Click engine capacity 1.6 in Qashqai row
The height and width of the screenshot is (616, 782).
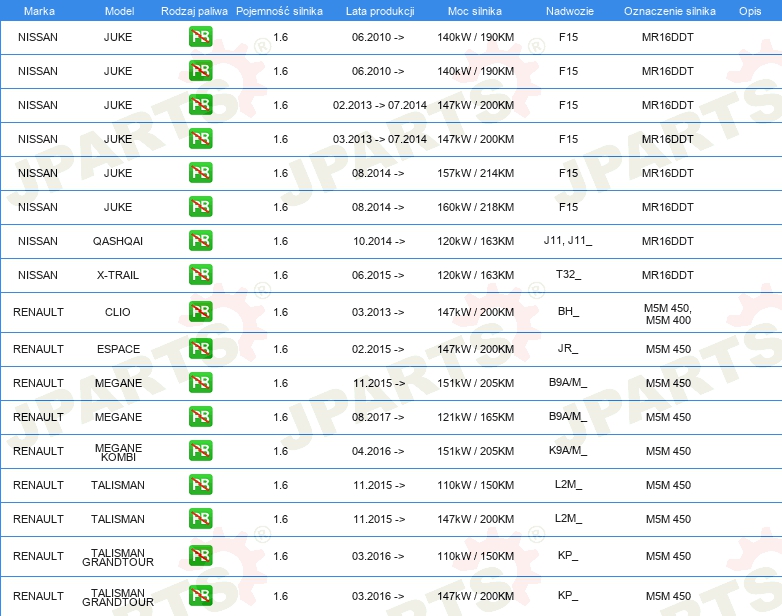click(280, 241)
